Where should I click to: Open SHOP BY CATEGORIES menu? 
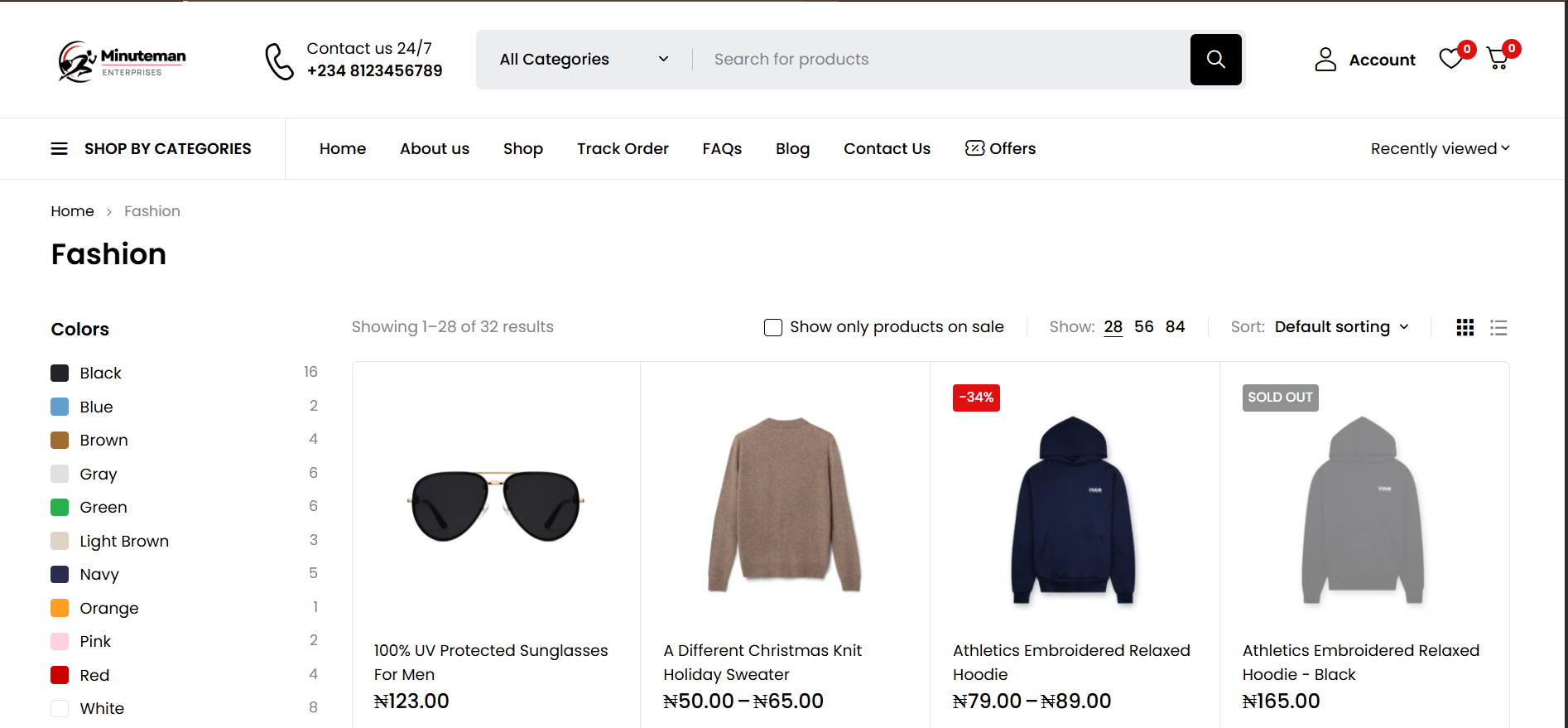point(167,149)
